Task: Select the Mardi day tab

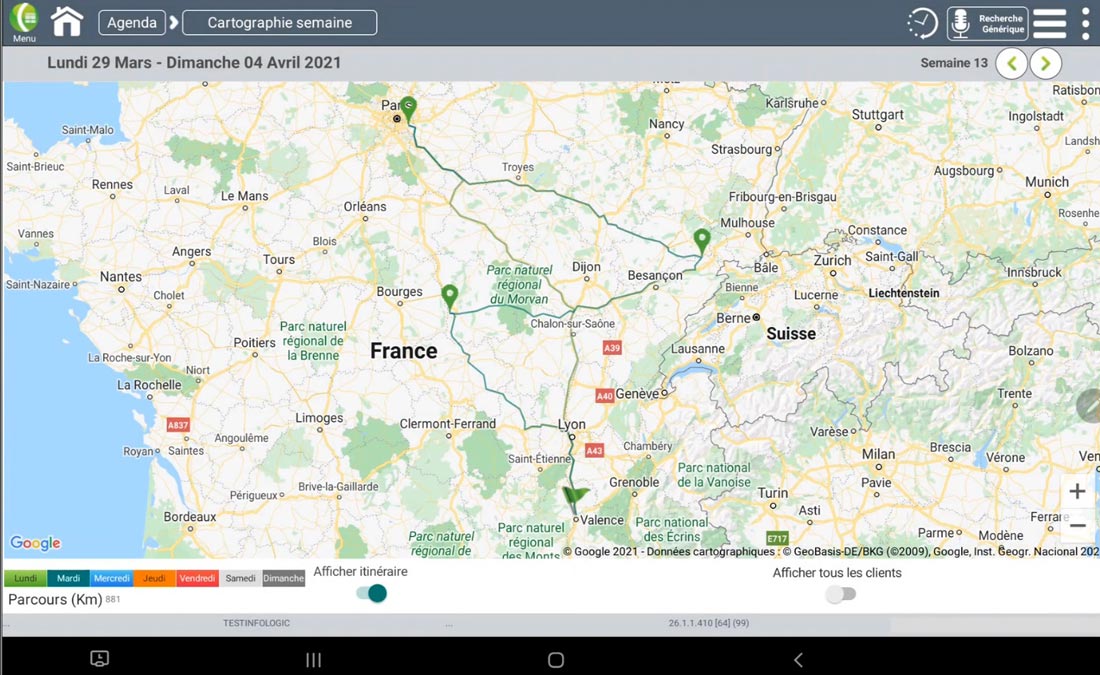Action: [68, 578]
